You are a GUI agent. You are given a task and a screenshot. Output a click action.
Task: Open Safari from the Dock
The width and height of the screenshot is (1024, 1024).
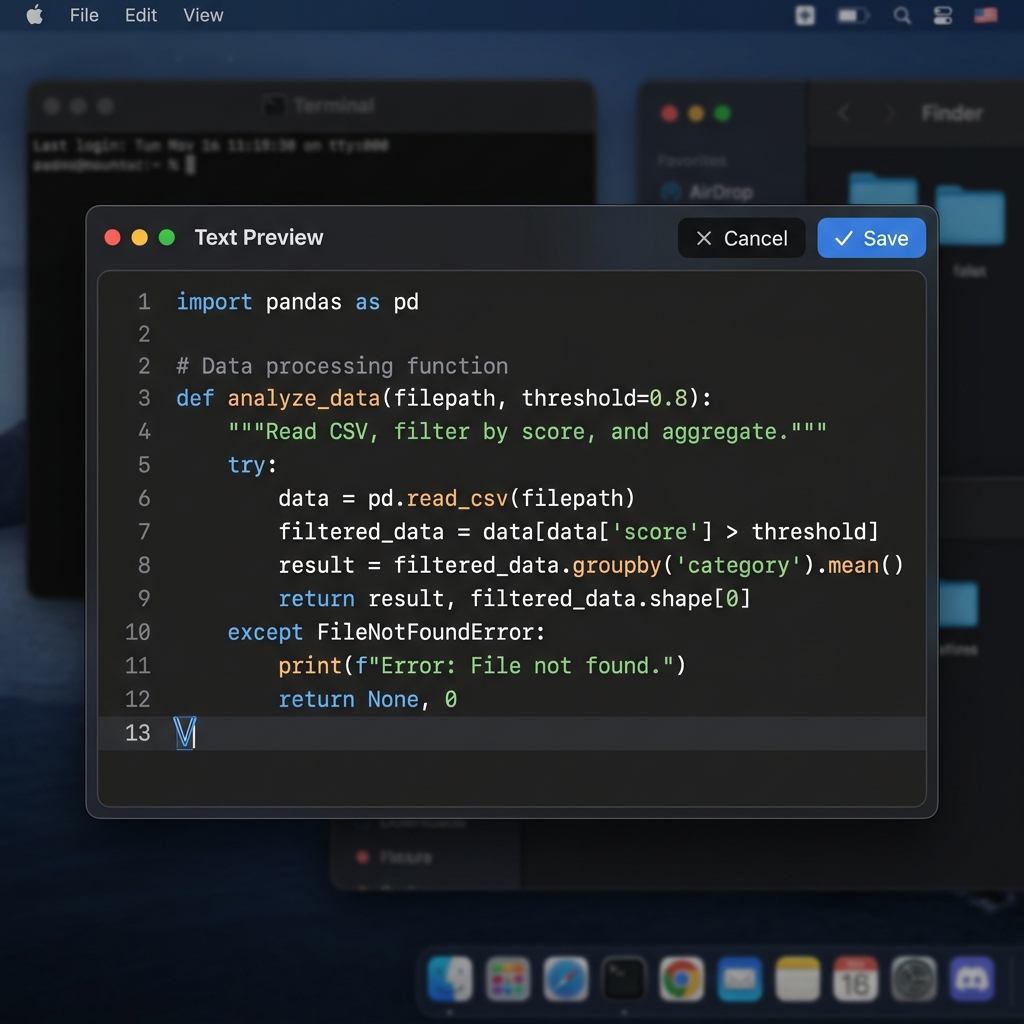pyautogui.click(x=566, y=979)
